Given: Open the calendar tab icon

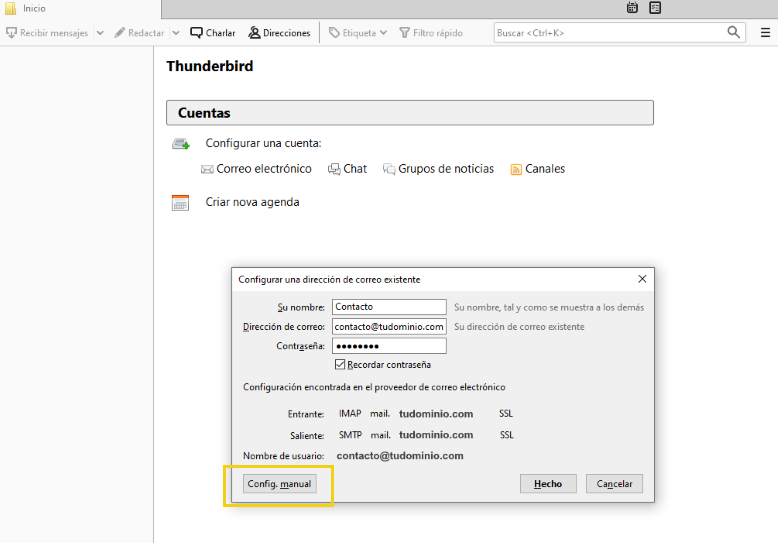Looking at the screenshot, I should click(632, 7).
